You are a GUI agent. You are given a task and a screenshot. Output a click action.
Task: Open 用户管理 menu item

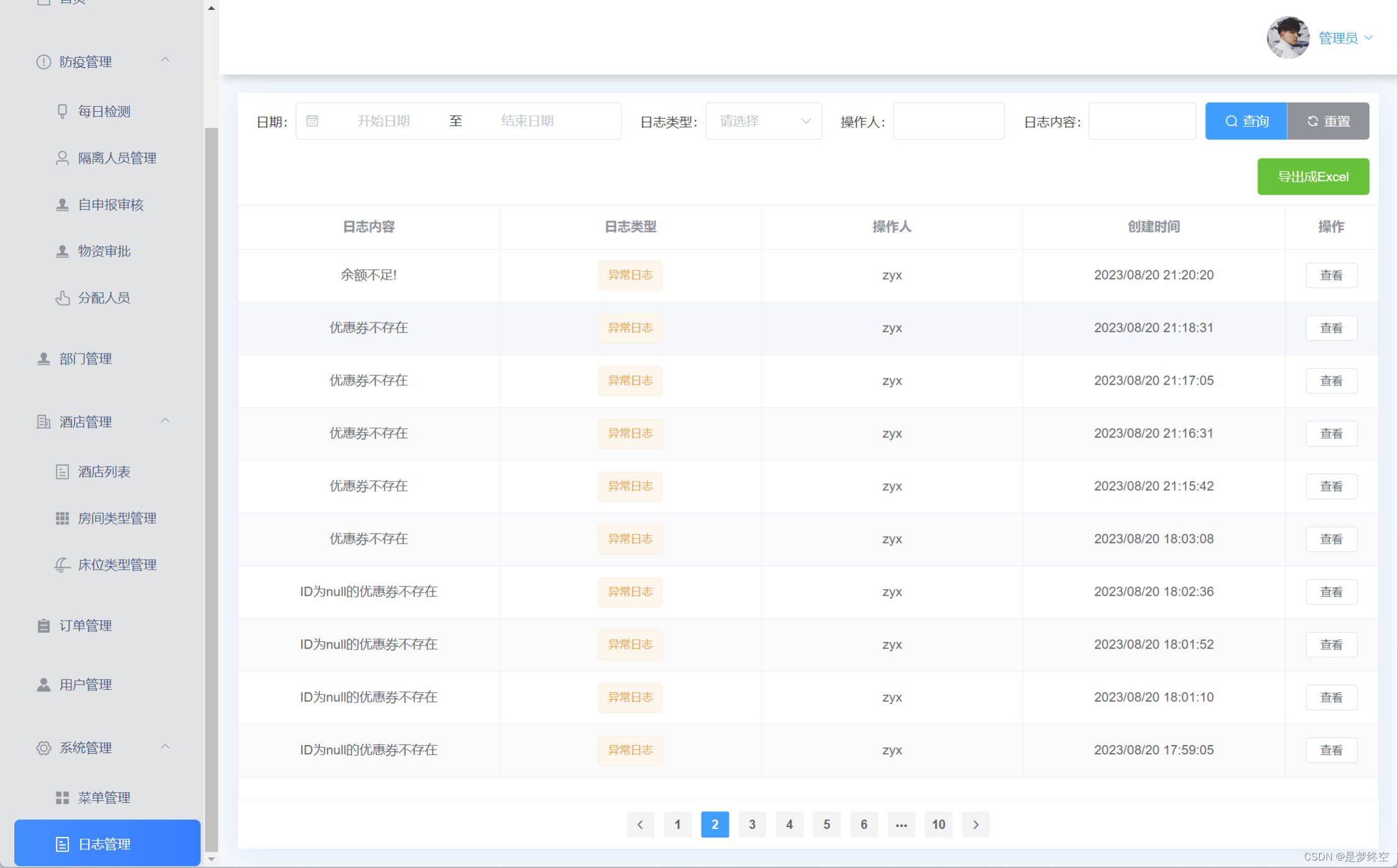click(86, 685)
